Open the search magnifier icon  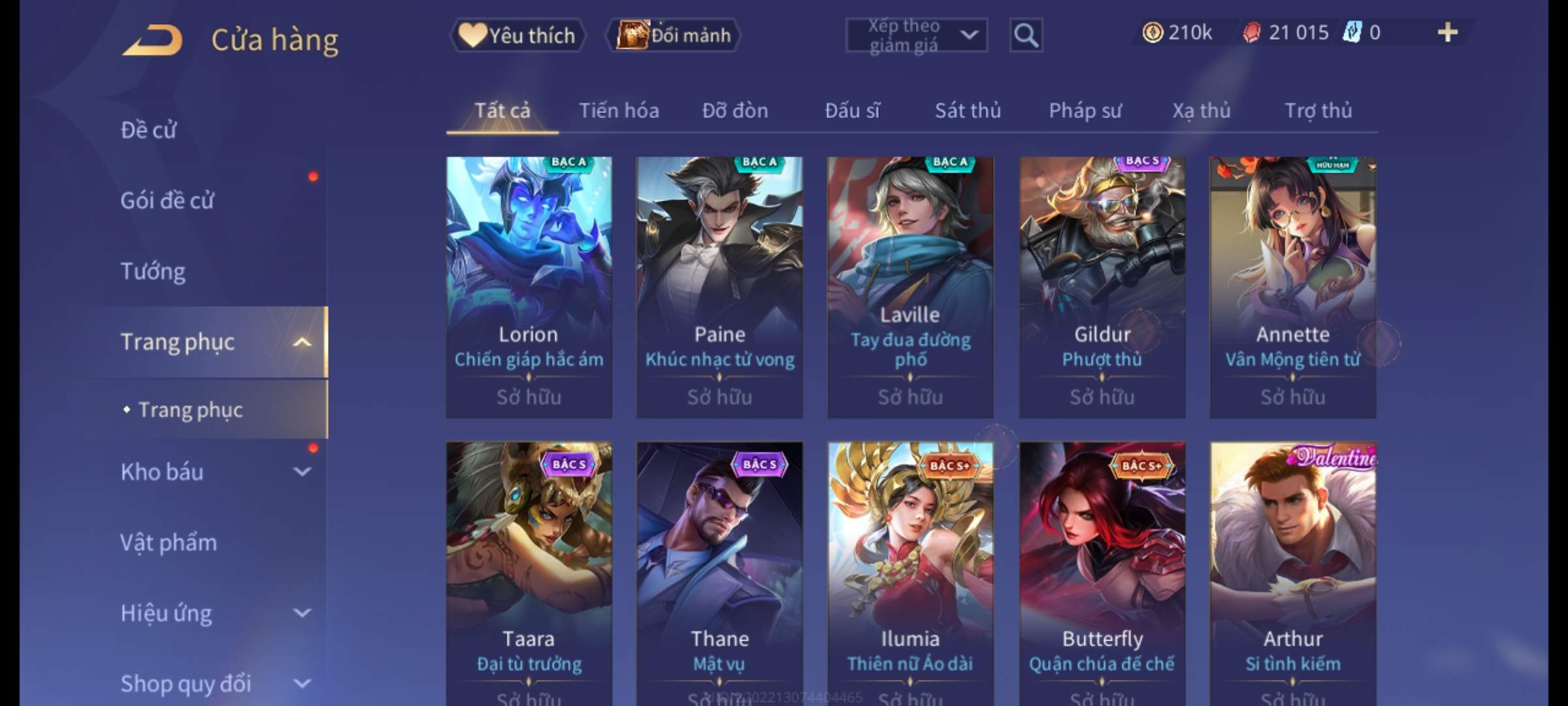[1026, 35]
